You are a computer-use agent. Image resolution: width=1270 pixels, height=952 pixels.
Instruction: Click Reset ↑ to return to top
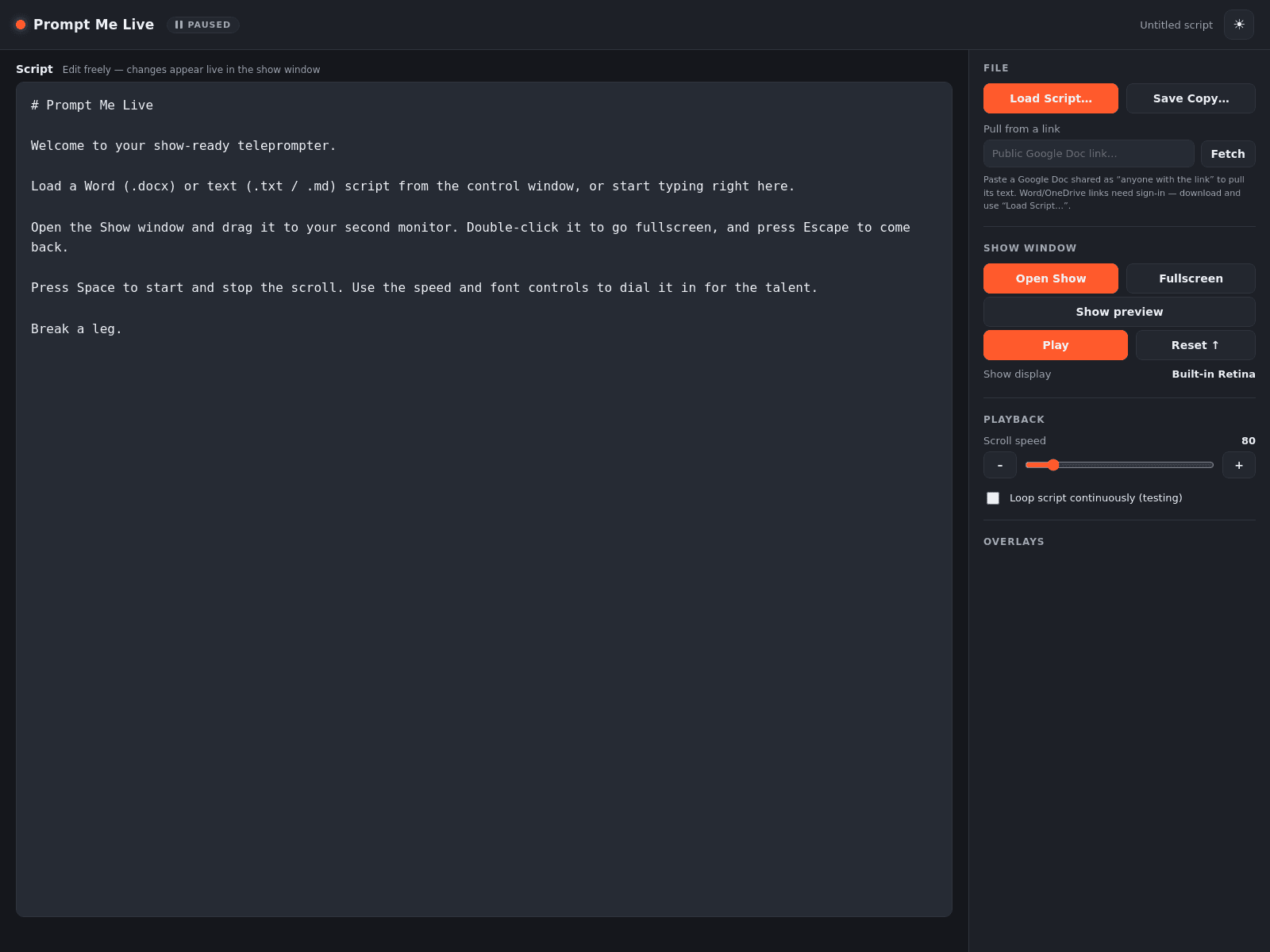1195,345
